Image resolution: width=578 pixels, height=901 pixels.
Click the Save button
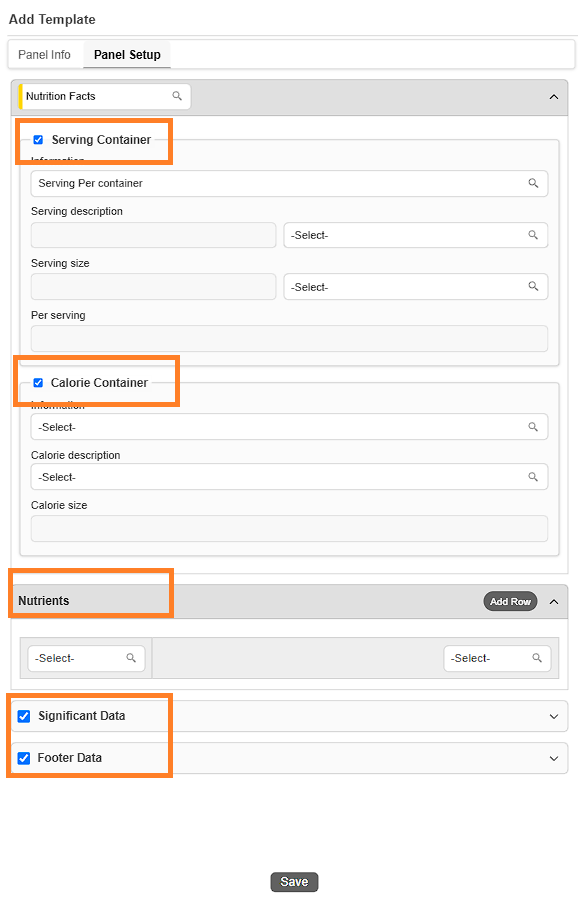[294, 882]
